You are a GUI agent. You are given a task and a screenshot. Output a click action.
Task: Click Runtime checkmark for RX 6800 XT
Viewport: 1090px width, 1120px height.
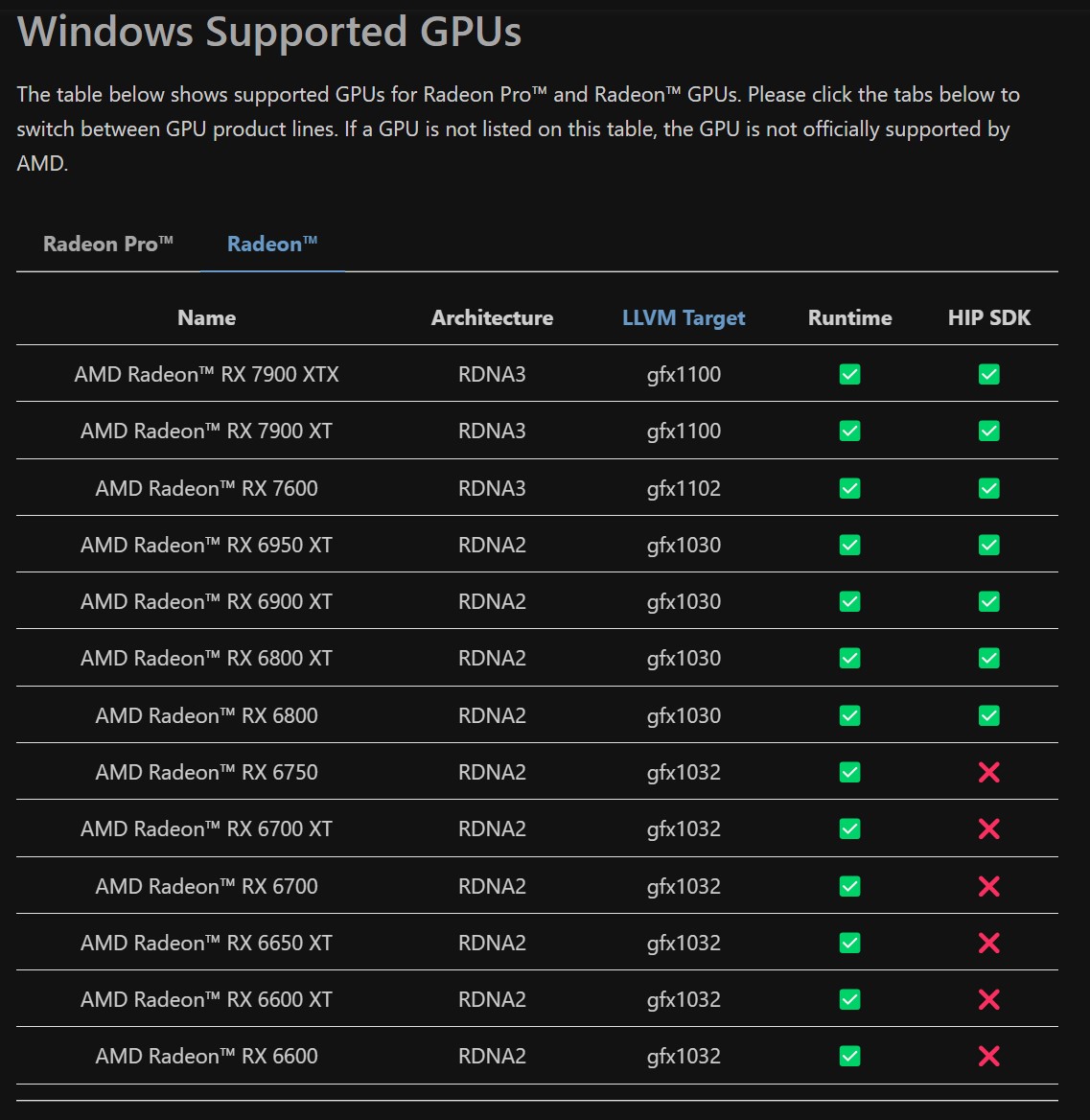[x=850, y=658]
